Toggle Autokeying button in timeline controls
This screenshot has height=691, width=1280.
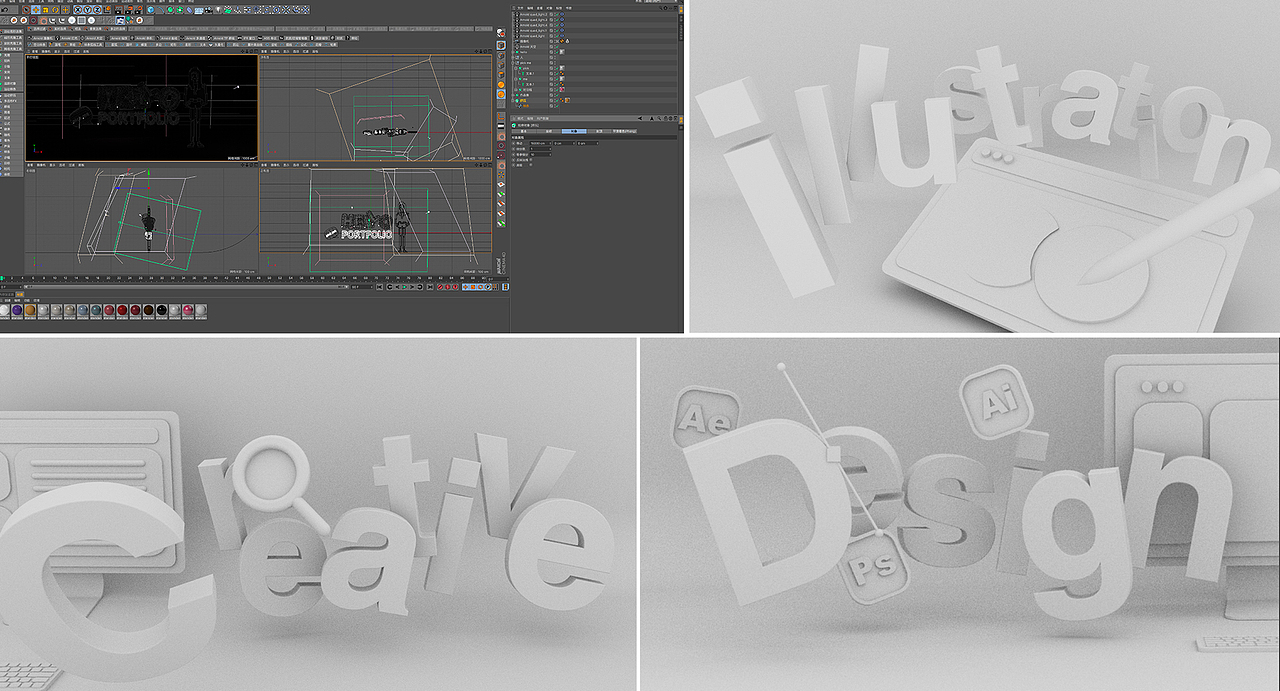[447, 287]
